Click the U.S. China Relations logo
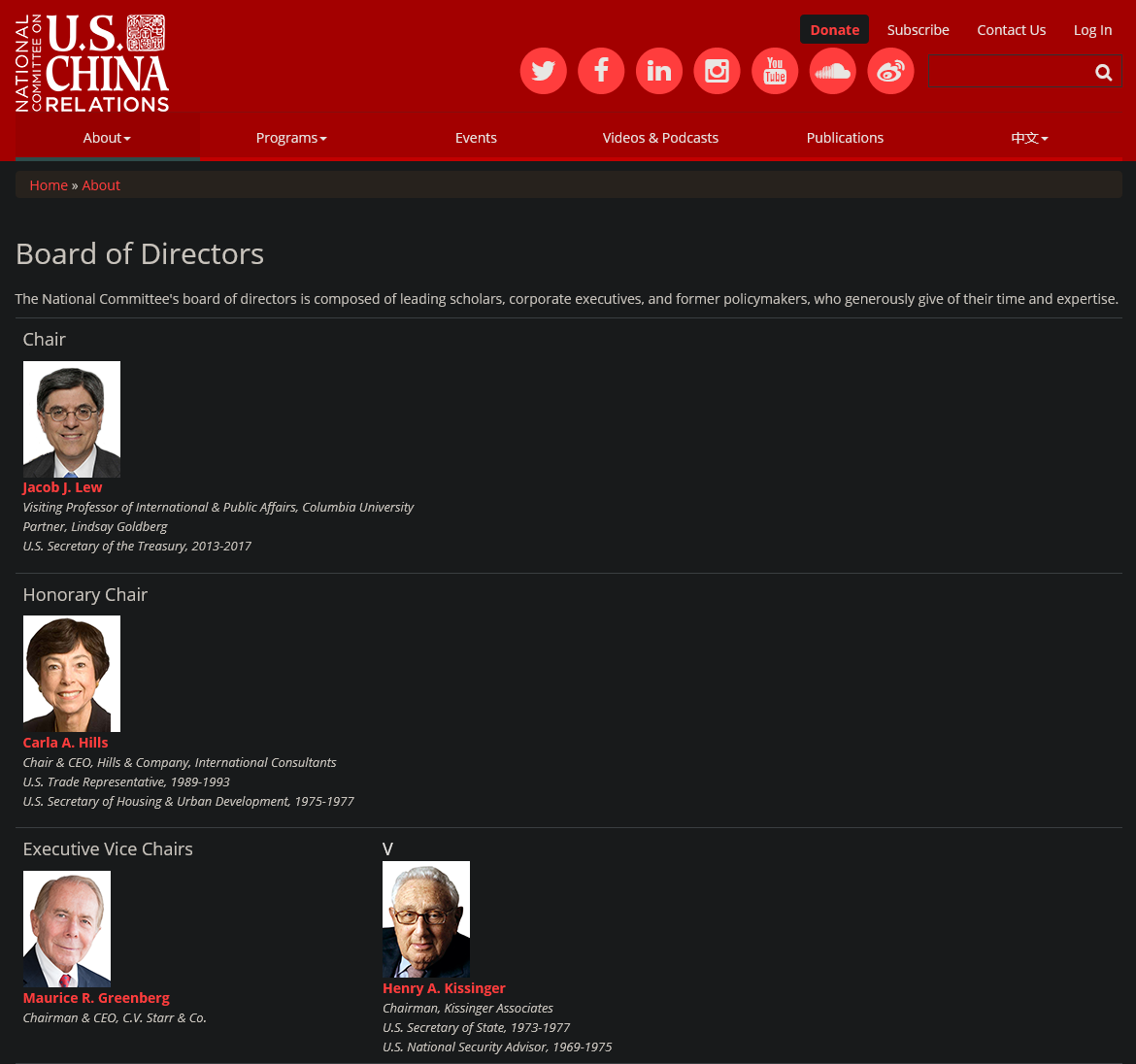This screenshot has width=1136, height=1064. pyautogui.click(x=92, y=63)
